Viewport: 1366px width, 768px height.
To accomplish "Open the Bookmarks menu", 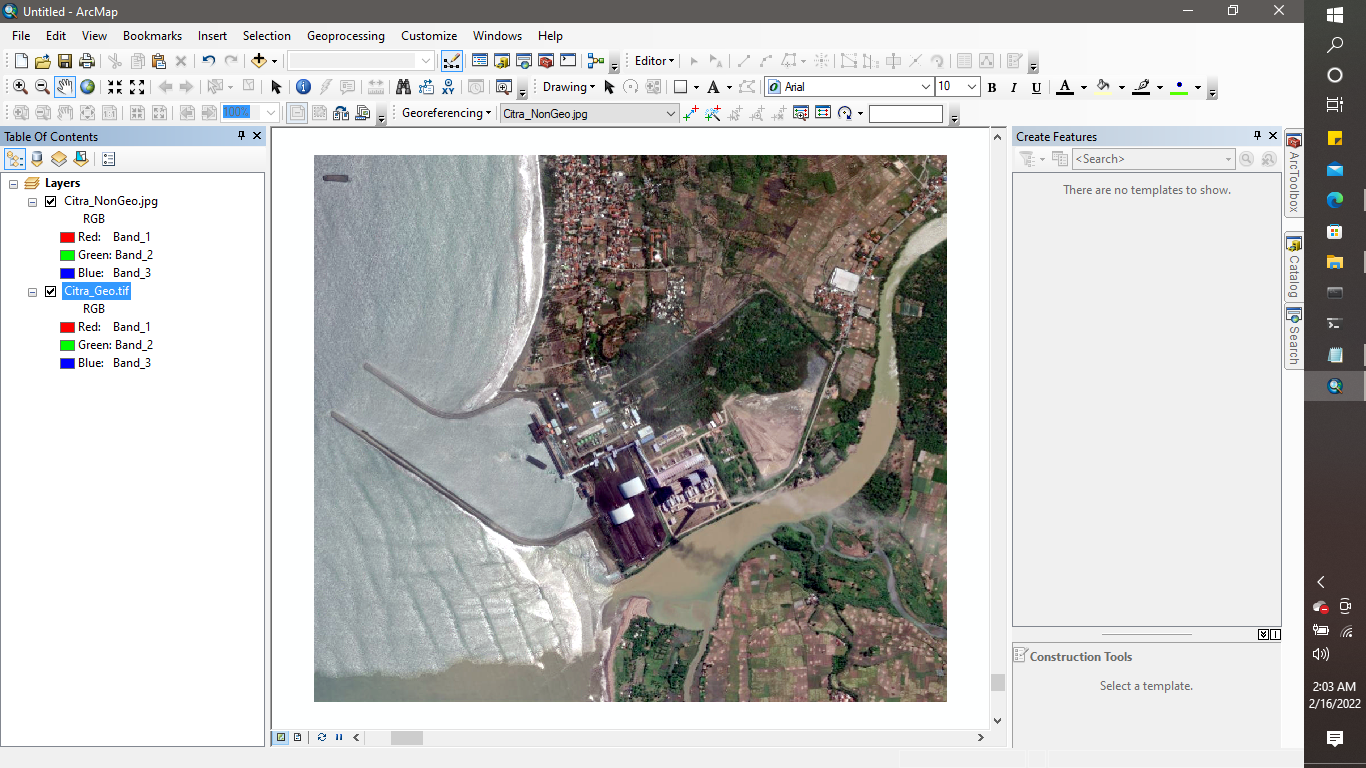I will tap(152, 35).
